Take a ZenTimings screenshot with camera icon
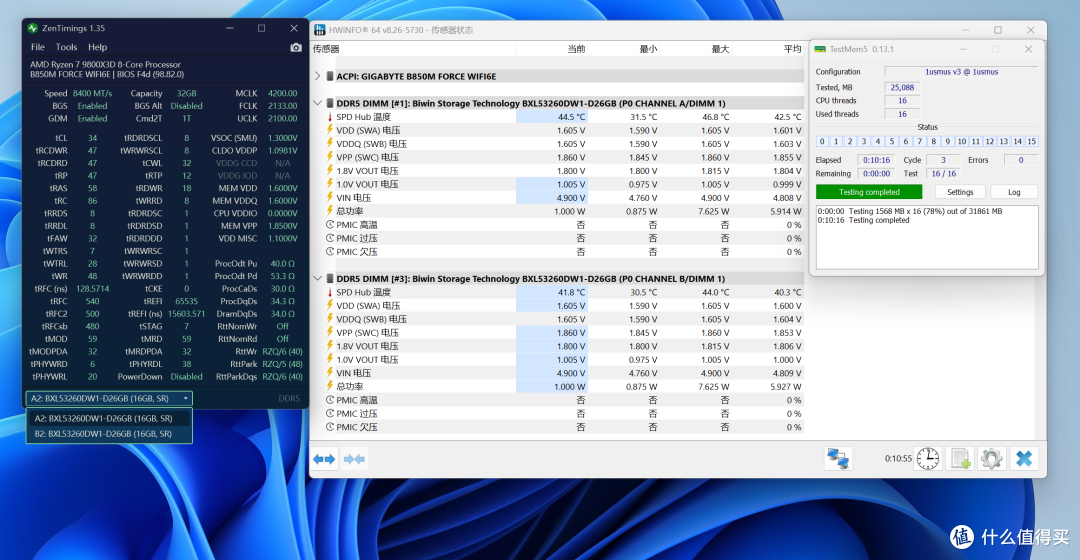This screenshot has height=560, width=1080. click(295, 48)
